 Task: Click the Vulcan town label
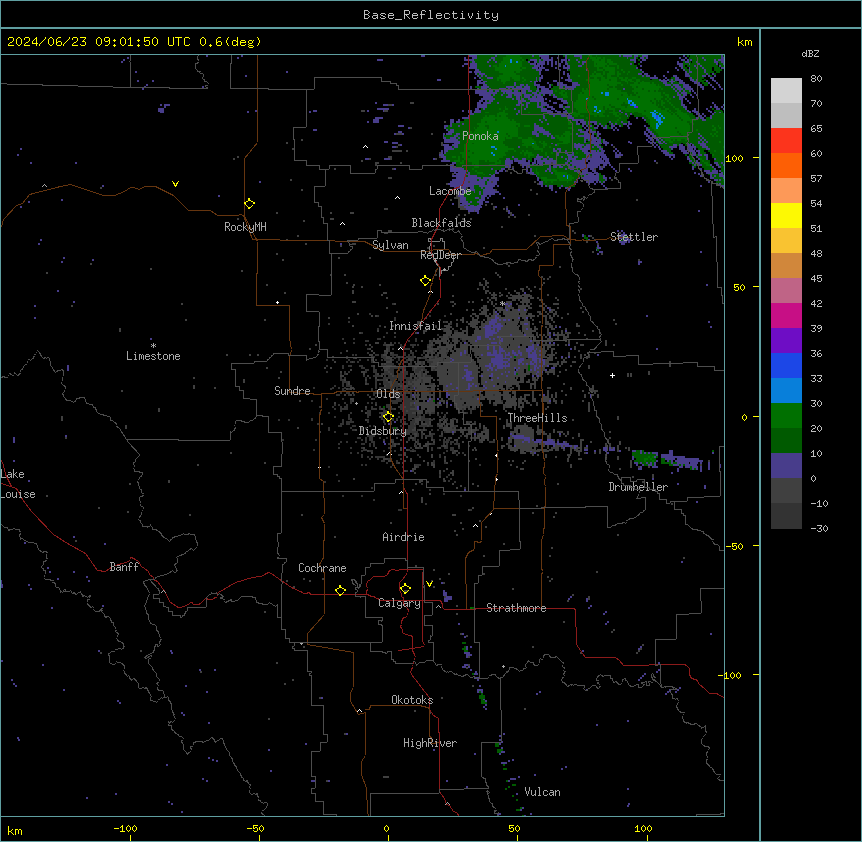[543, 792]
